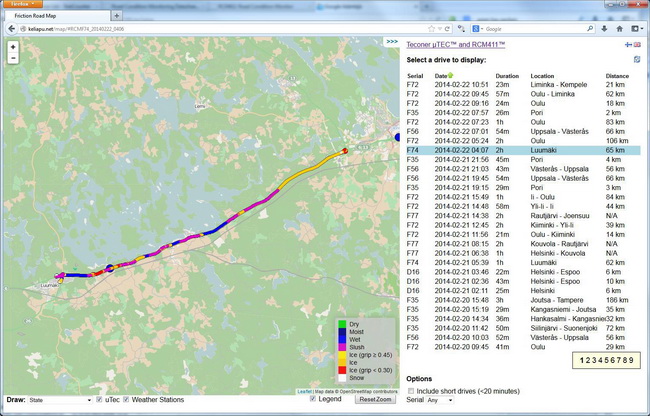Screen dimensions: 650x416
Task: Click the Serial column header
Action: coord(415,76)
